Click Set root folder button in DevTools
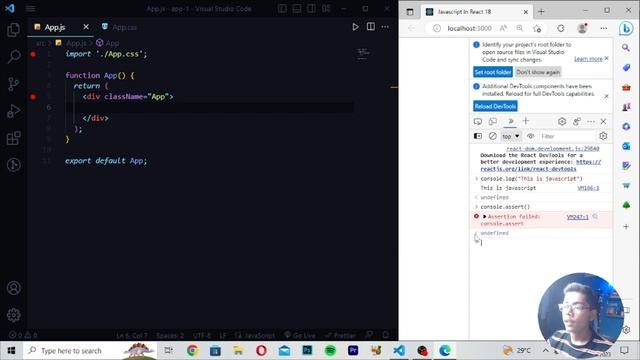The width and height of the screenshot is (640, 360). point(493,72)
